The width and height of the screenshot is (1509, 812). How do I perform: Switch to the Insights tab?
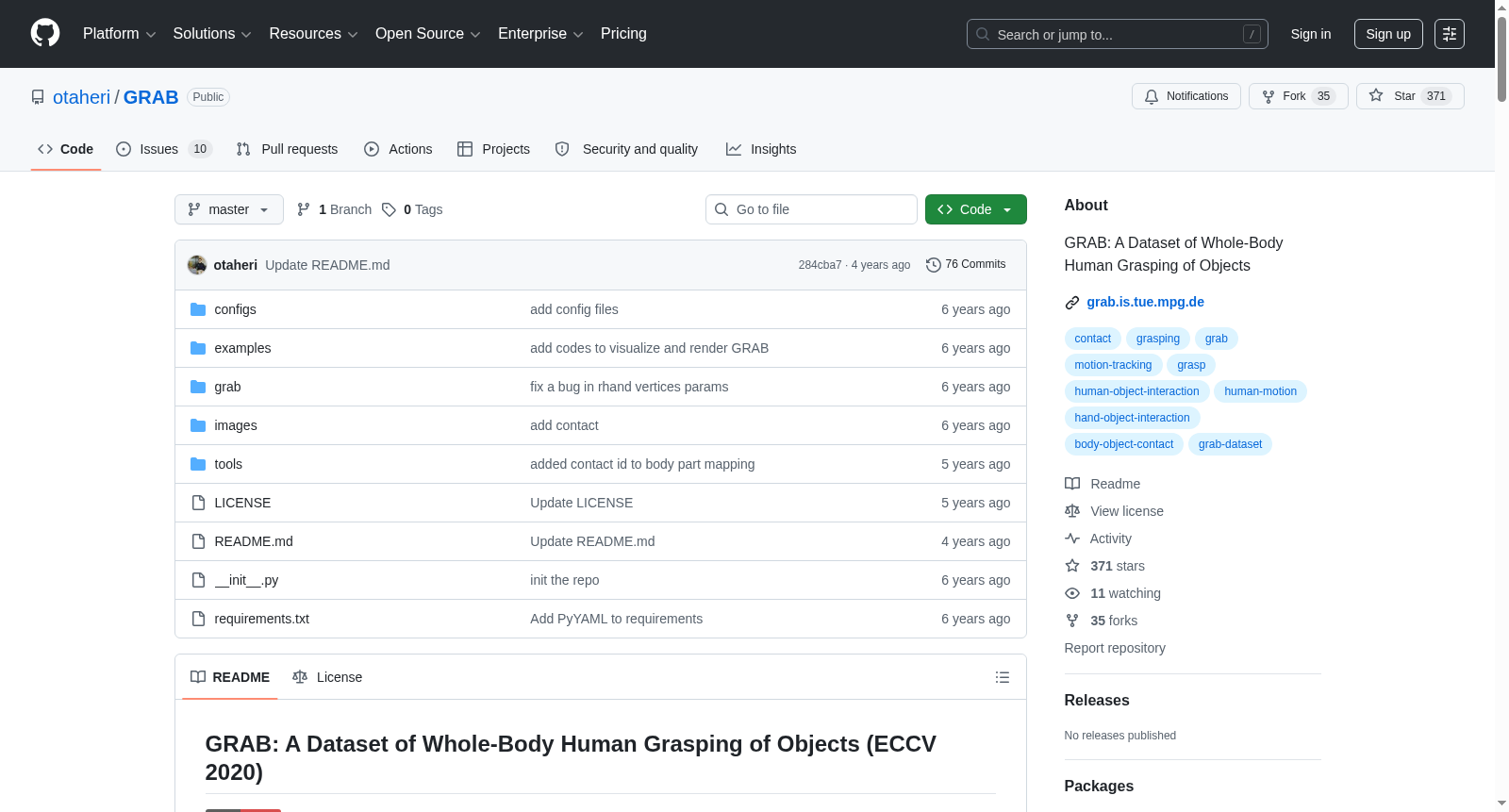click(x=761, y=149)
